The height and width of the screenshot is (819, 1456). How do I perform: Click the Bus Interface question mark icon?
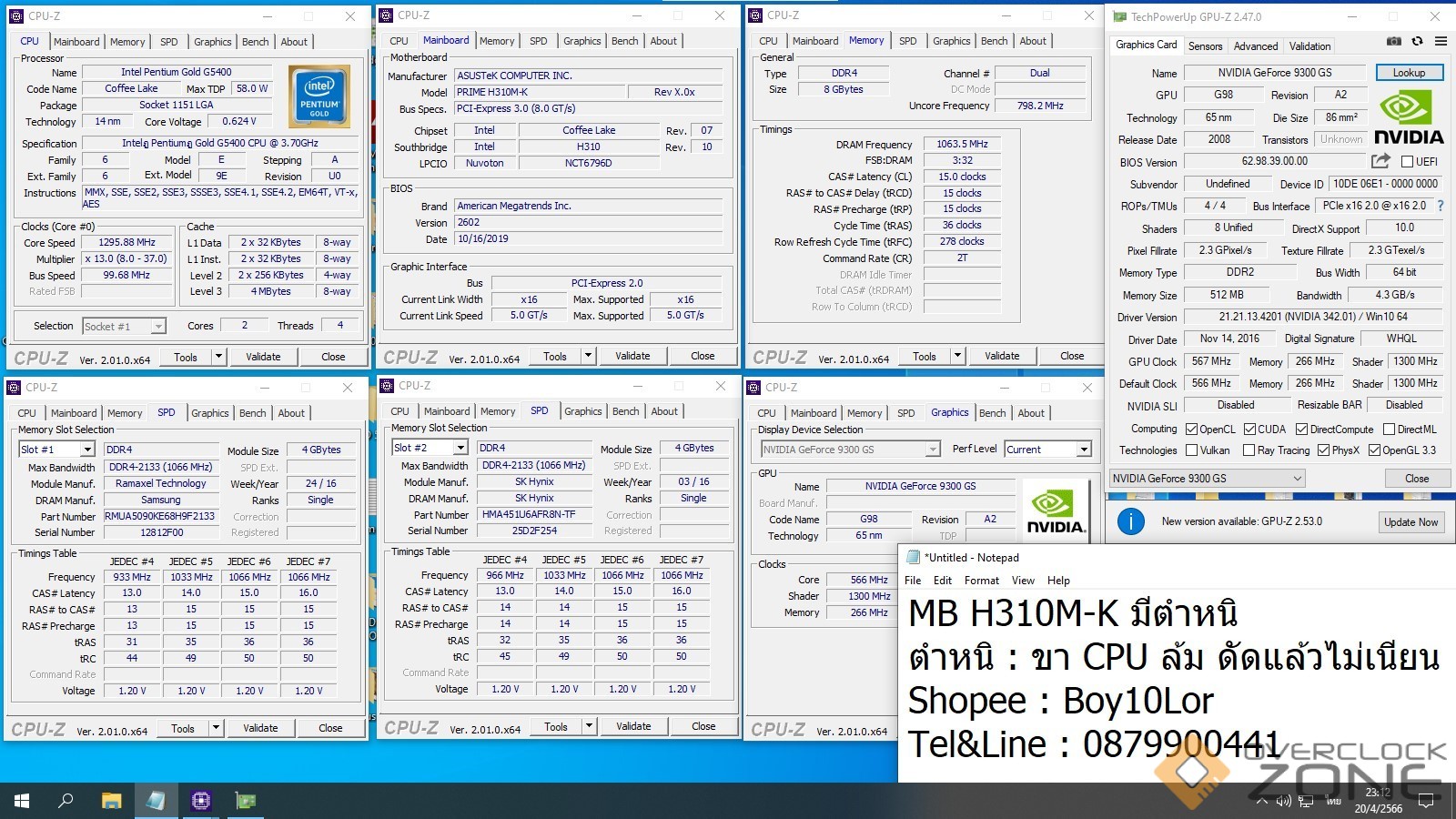1441,207
